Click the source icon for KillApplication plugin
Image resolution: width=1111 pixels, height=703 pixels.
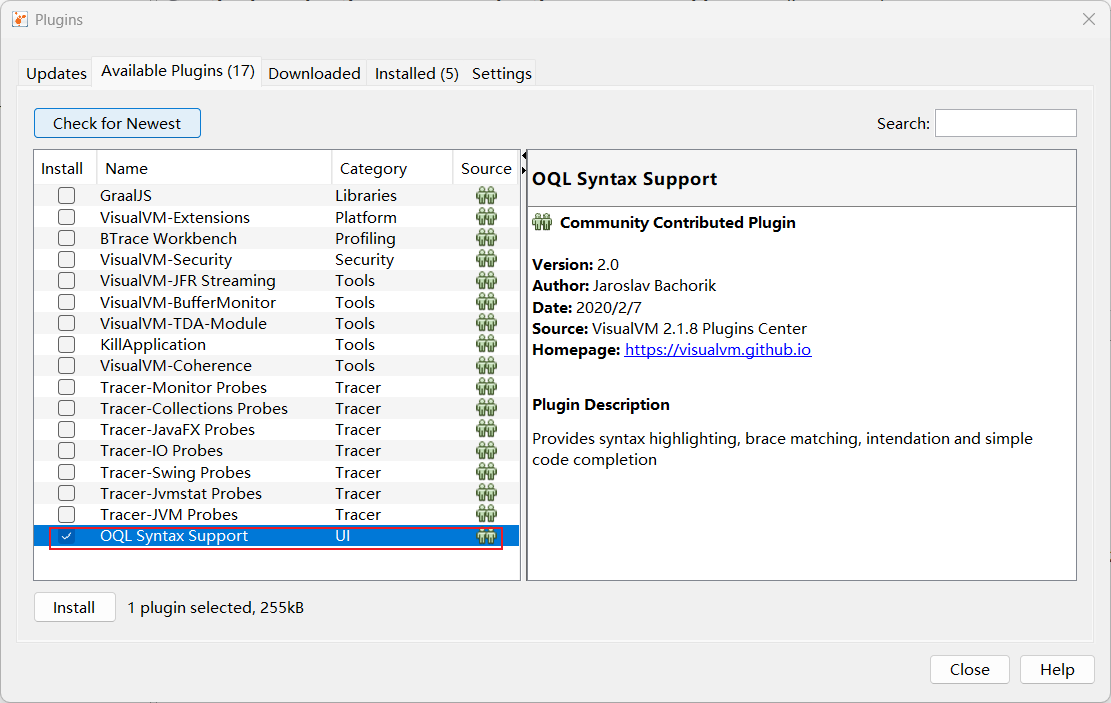(486, 344)
